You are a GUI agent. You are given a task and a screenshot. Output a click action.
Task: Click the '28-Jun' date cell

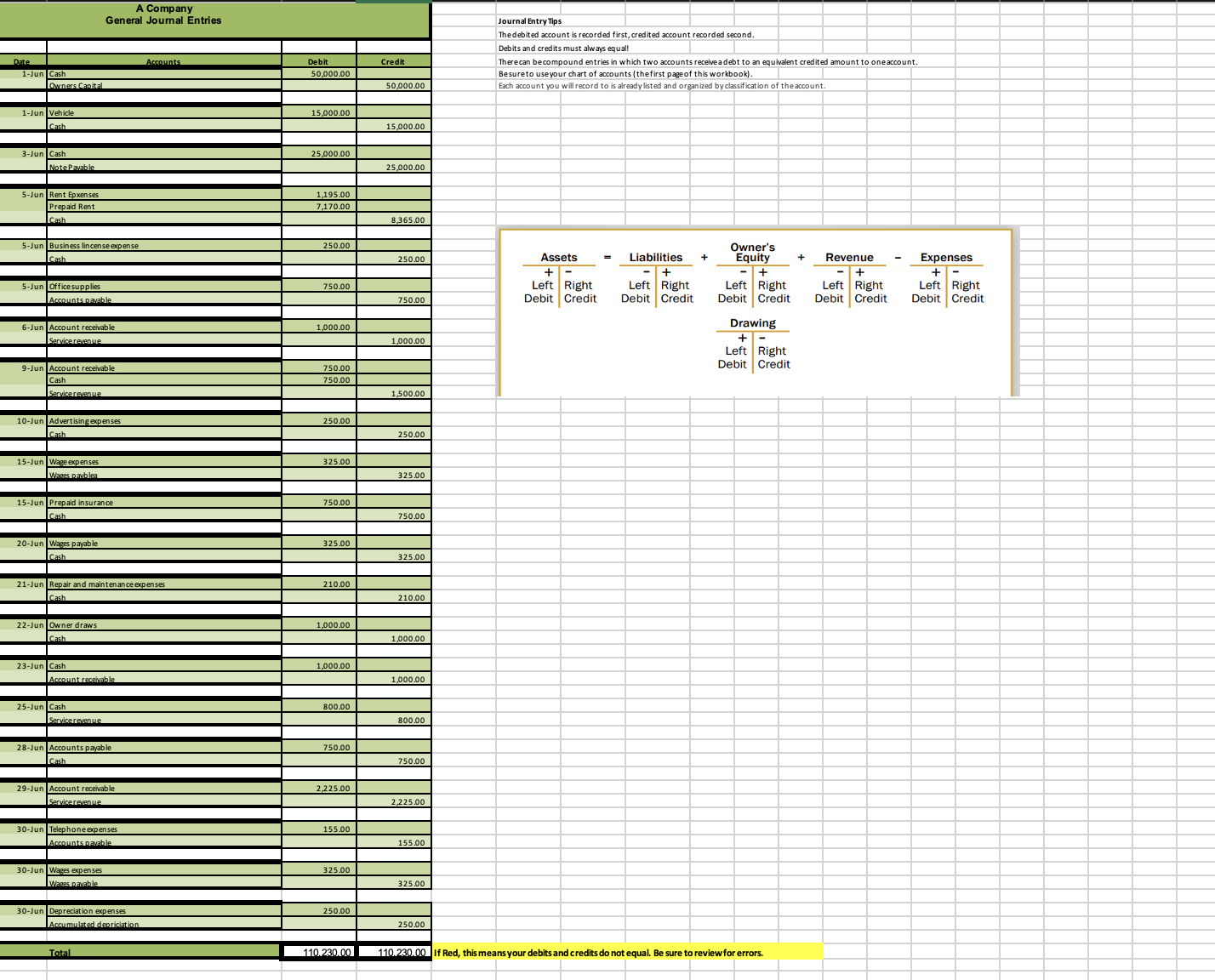(23, 748)
